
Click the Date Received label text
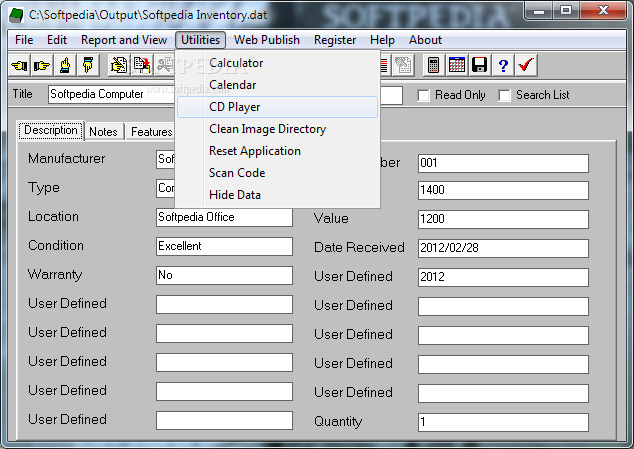coord(359,247)
